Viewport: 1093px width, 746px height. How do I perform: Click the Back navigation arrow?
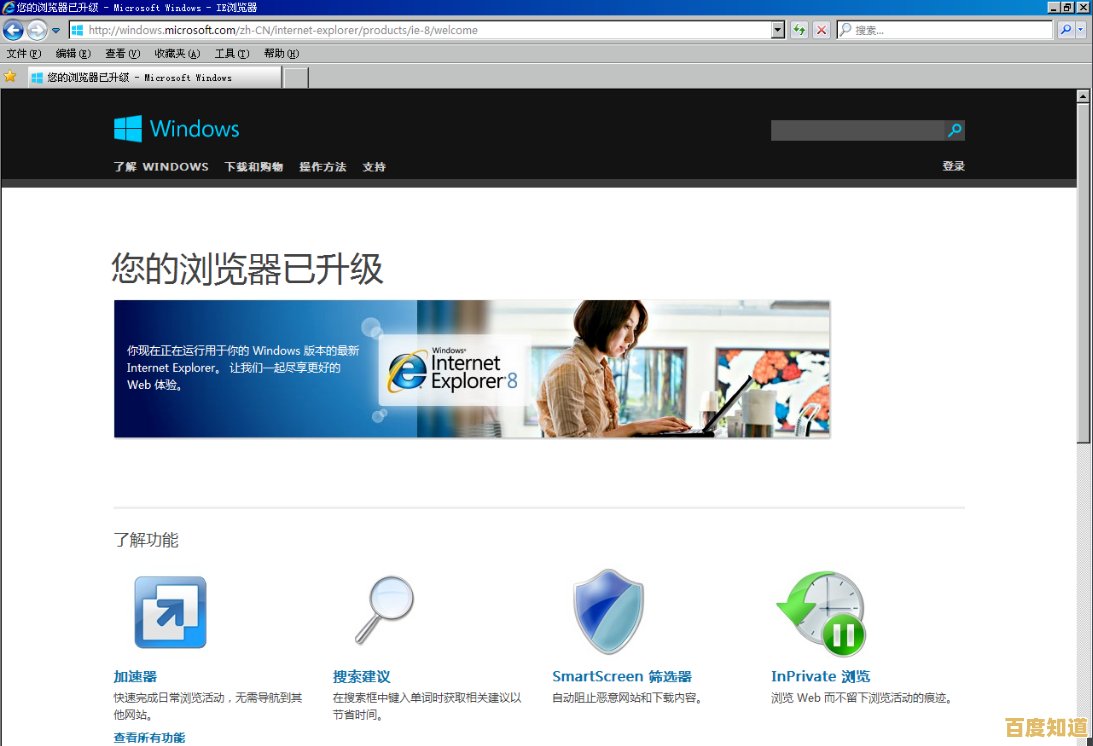click(x=13, y=30)
